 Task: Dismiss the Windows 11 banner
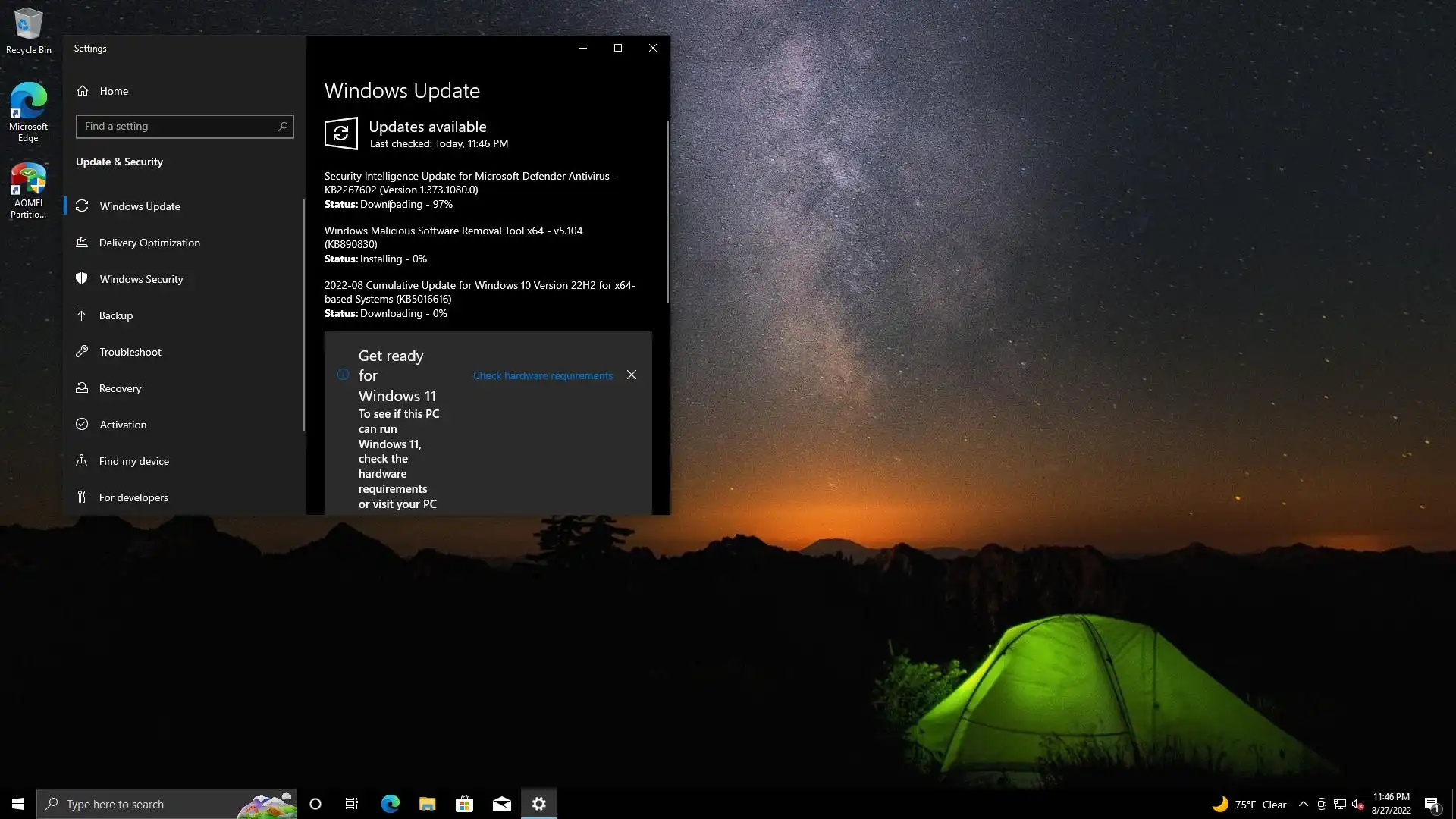(632, 375)
